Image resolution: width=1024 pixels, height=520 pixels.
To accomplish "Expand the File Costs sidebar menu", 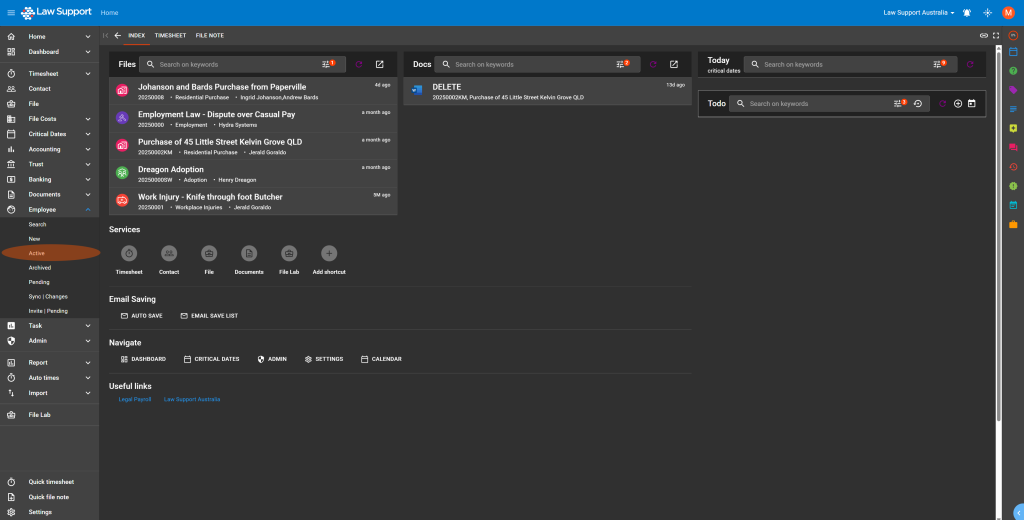I will click(88, 119).
